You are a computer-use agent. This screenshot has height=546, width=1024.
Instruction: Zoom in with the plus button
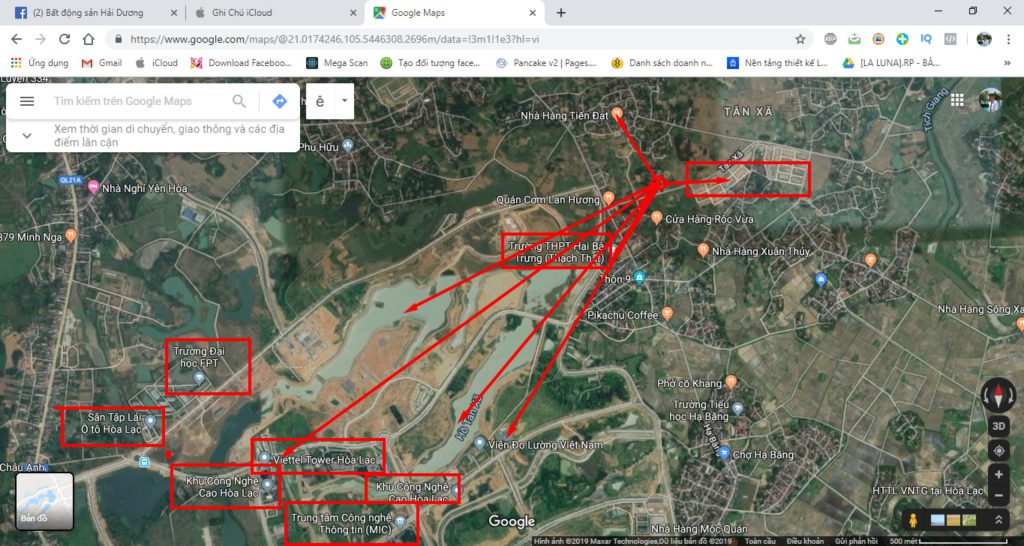tap(998, 474)
